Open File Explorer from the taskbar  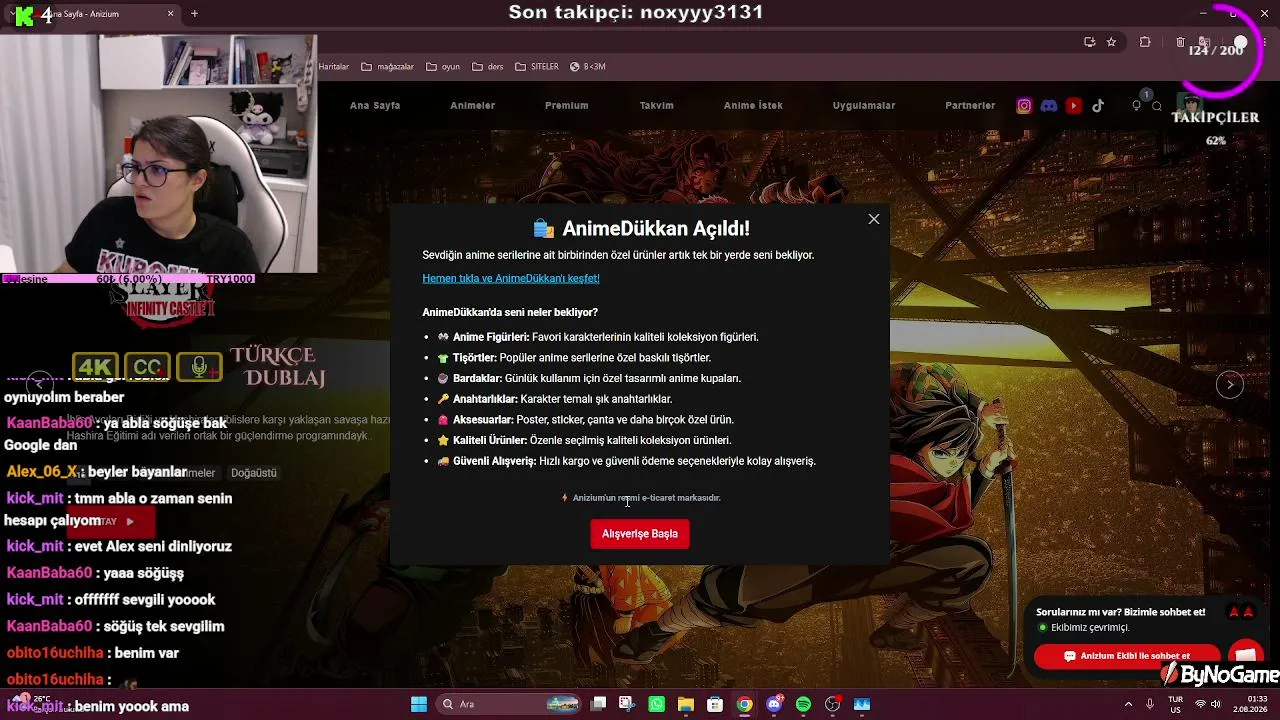coord(686,704)
